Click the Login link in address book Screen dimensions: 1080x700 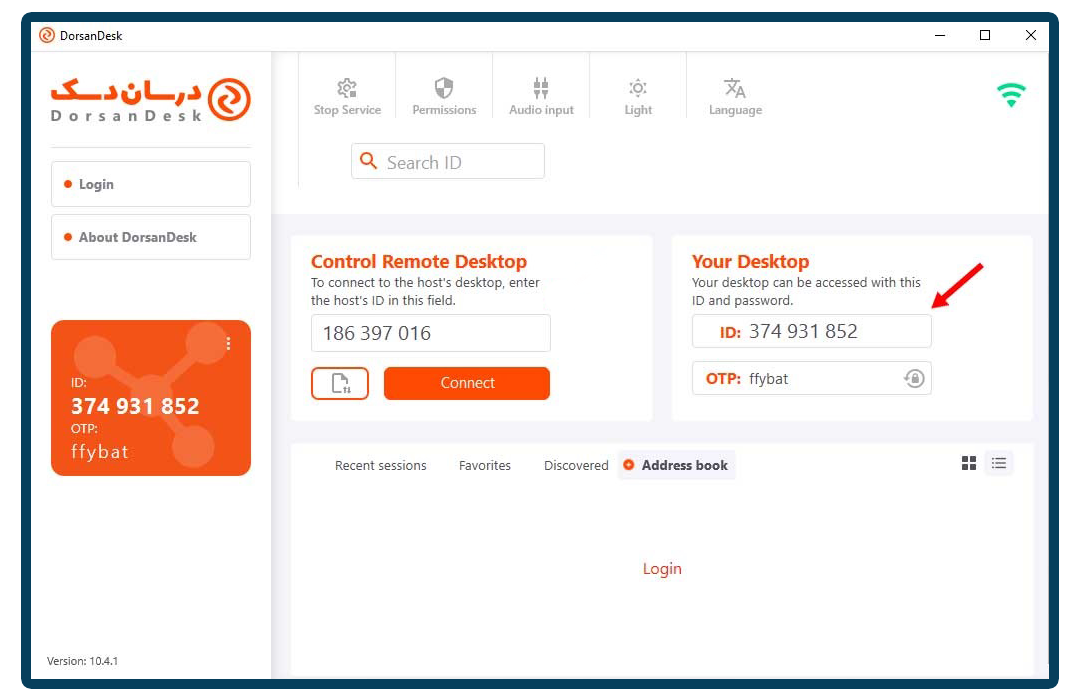pyautogui.click(x=662, y=568)
